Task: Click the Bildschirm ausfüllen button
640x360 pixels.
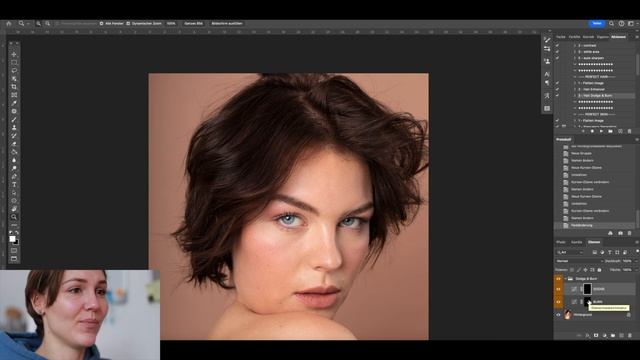Action: pyautogui.click(x=227, y=24)
